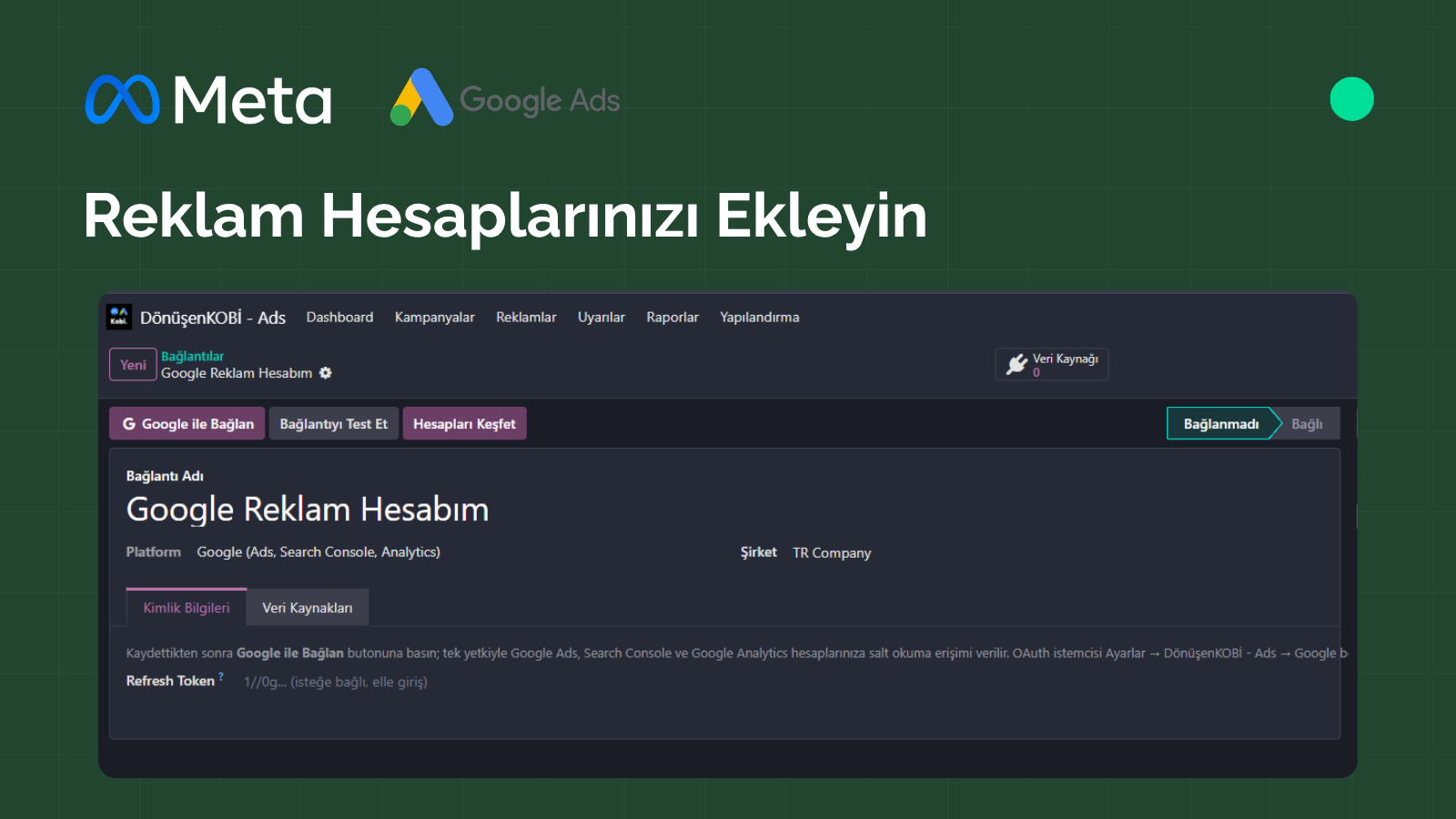Go to the Raporlar menu
Image resolution: width=1456 pixels, height=819 pixels.
click(x=672, y=318)
